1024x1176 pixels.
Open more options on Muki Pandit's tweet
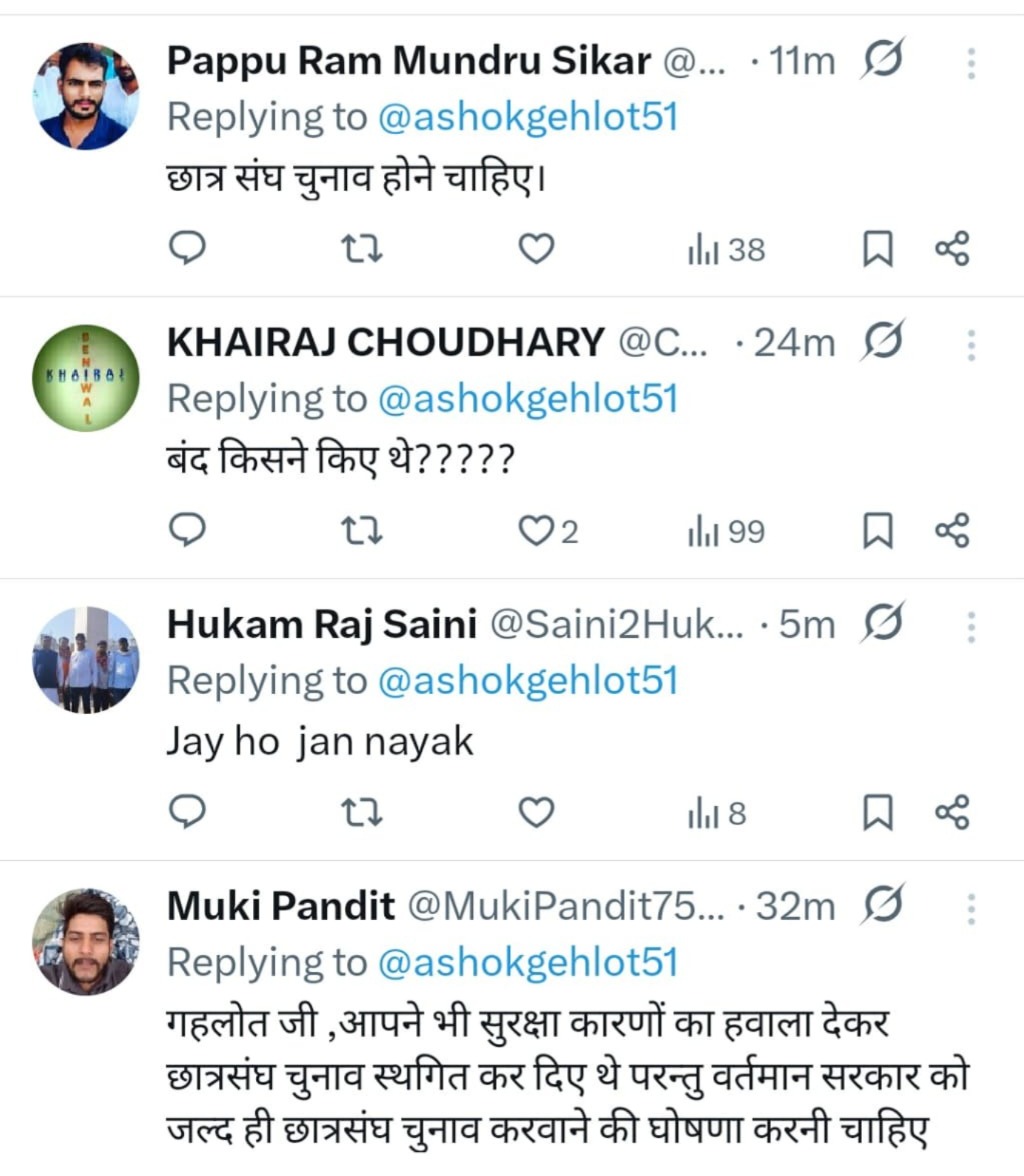(971, 908)
